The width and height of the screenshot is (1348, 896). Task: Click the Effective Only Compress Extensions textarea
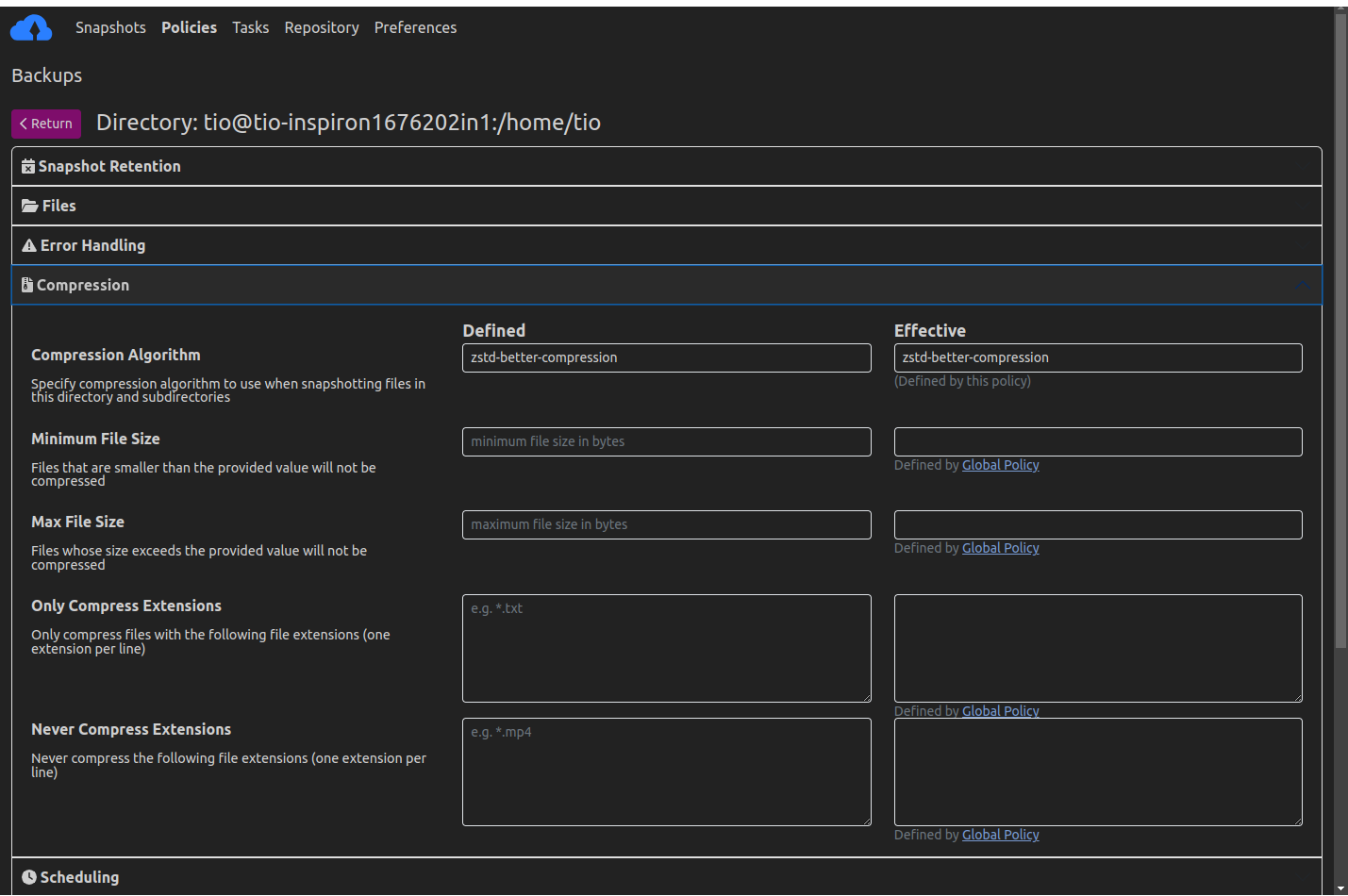[x=1098, y=648]
